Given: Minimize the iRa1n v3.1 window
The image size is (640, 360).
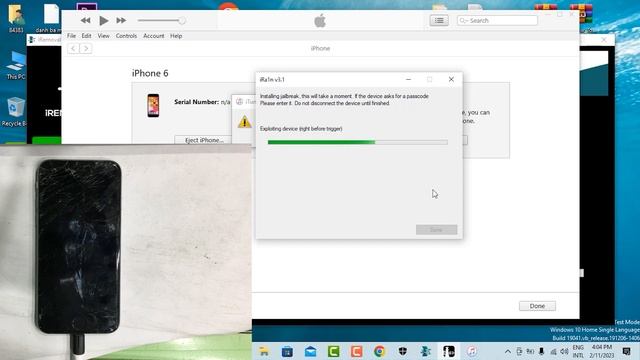Looking at the screenshot, I should point(408,80).
